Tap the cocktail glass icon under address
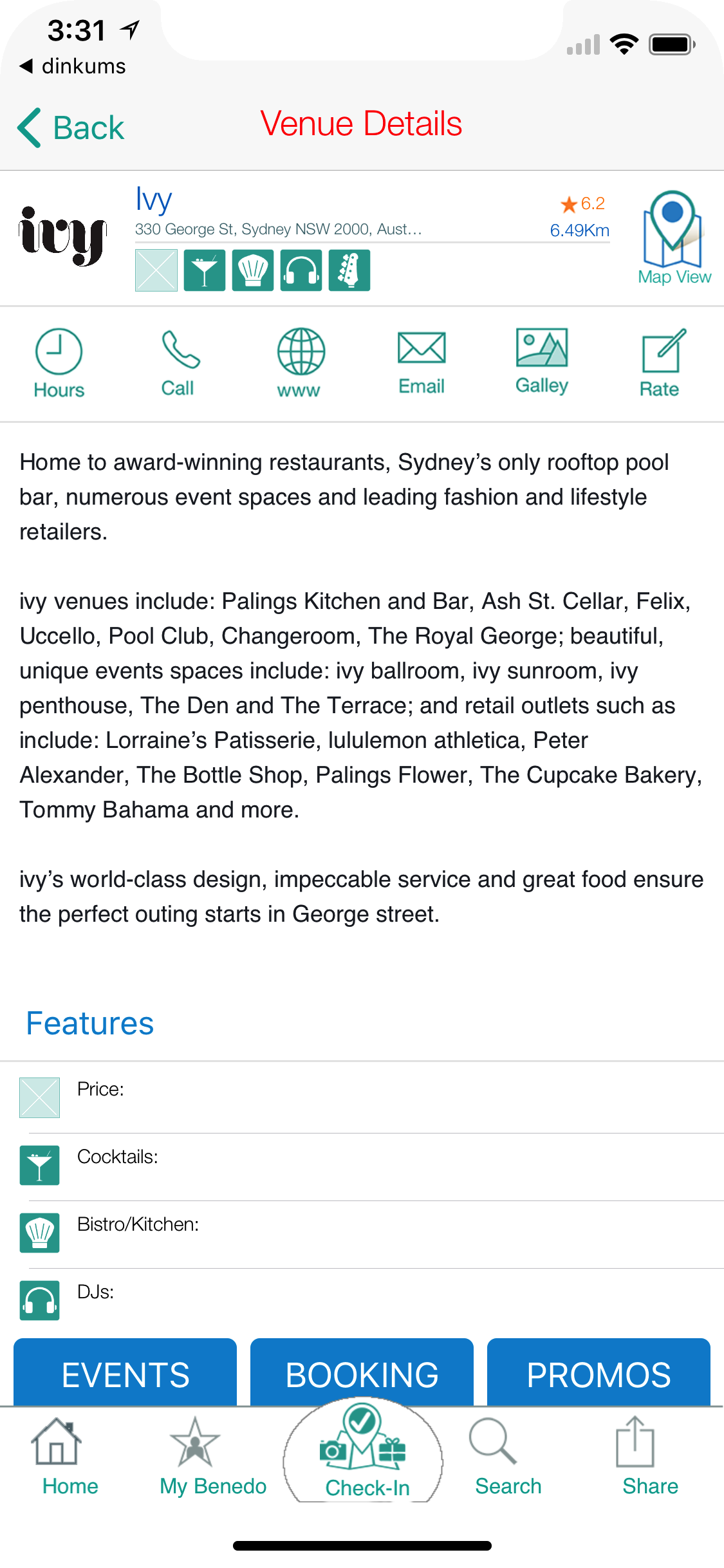 click(x=205, y=271)
